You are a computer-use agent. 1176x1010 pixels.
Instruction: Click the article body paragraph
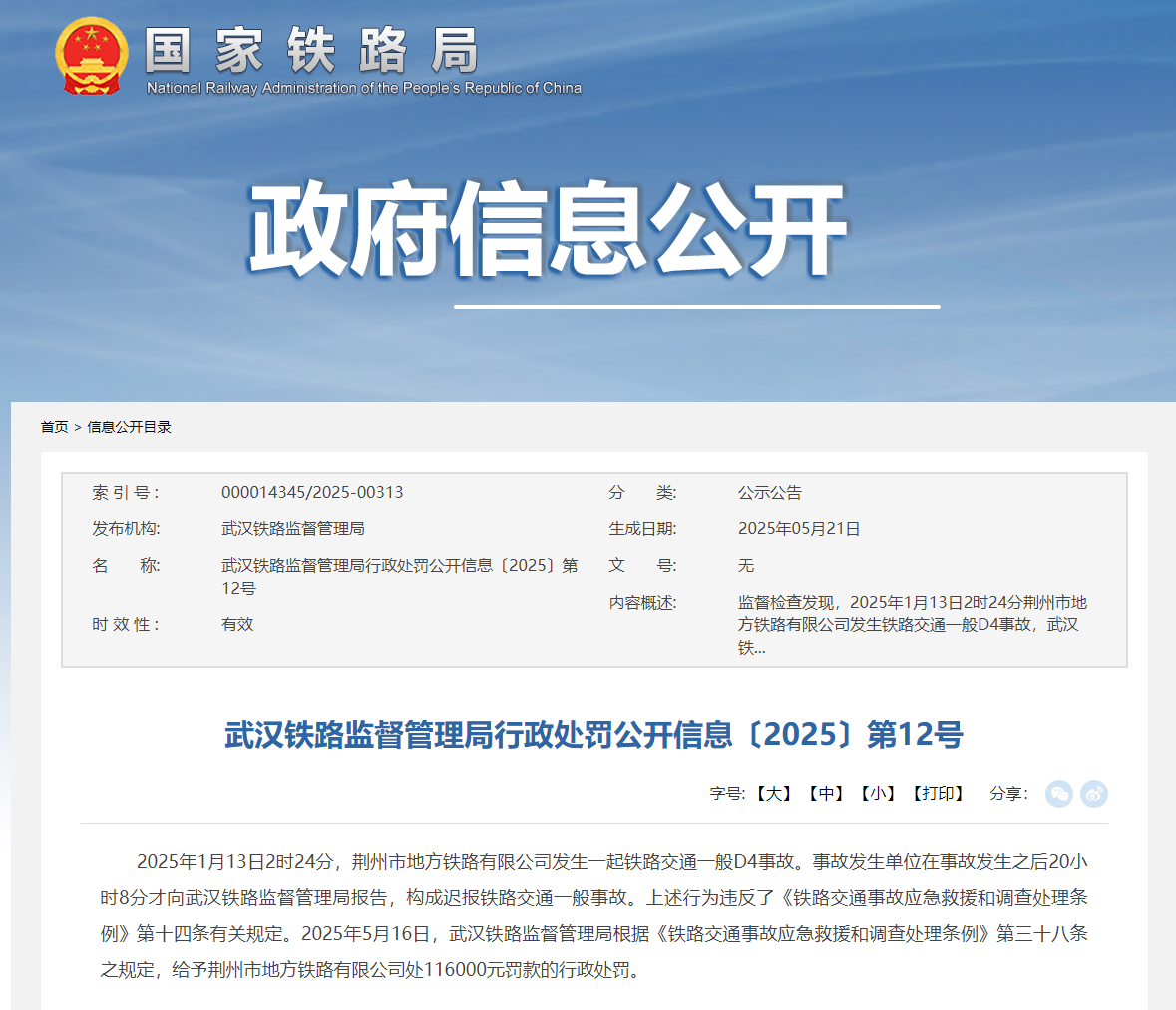593,915
